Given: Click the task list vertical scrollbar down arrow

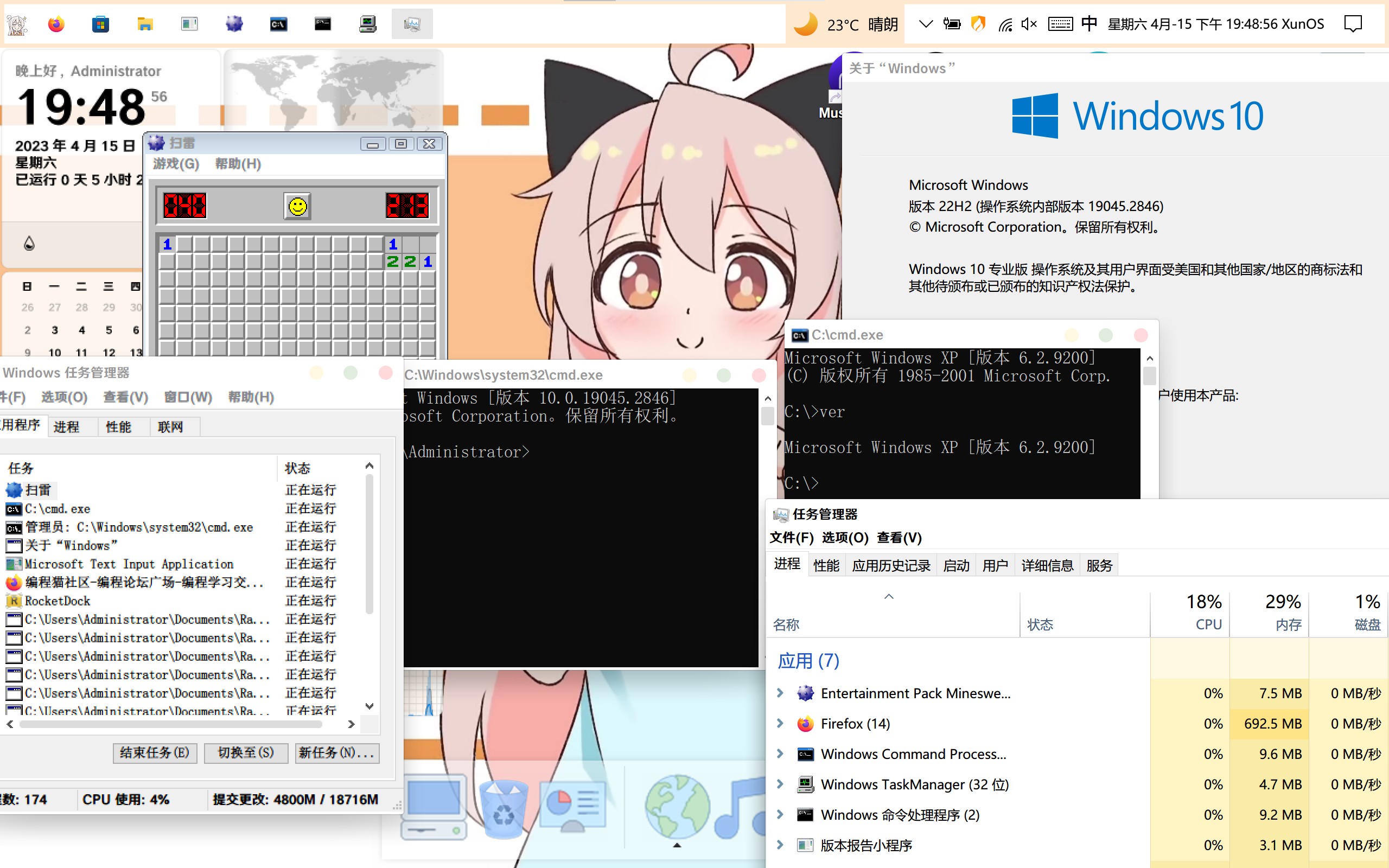Looking at the screenshot, I should pyautogui.click(x=369, y=706).
